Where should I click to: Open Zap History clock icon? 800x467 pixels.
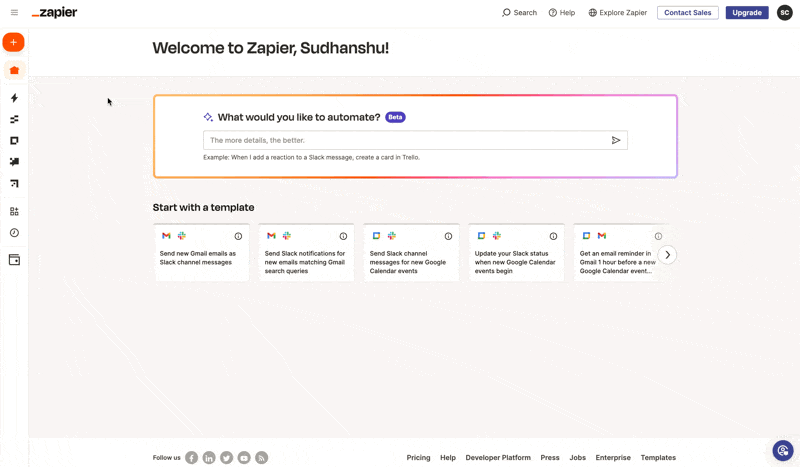[x=14, y=233]
